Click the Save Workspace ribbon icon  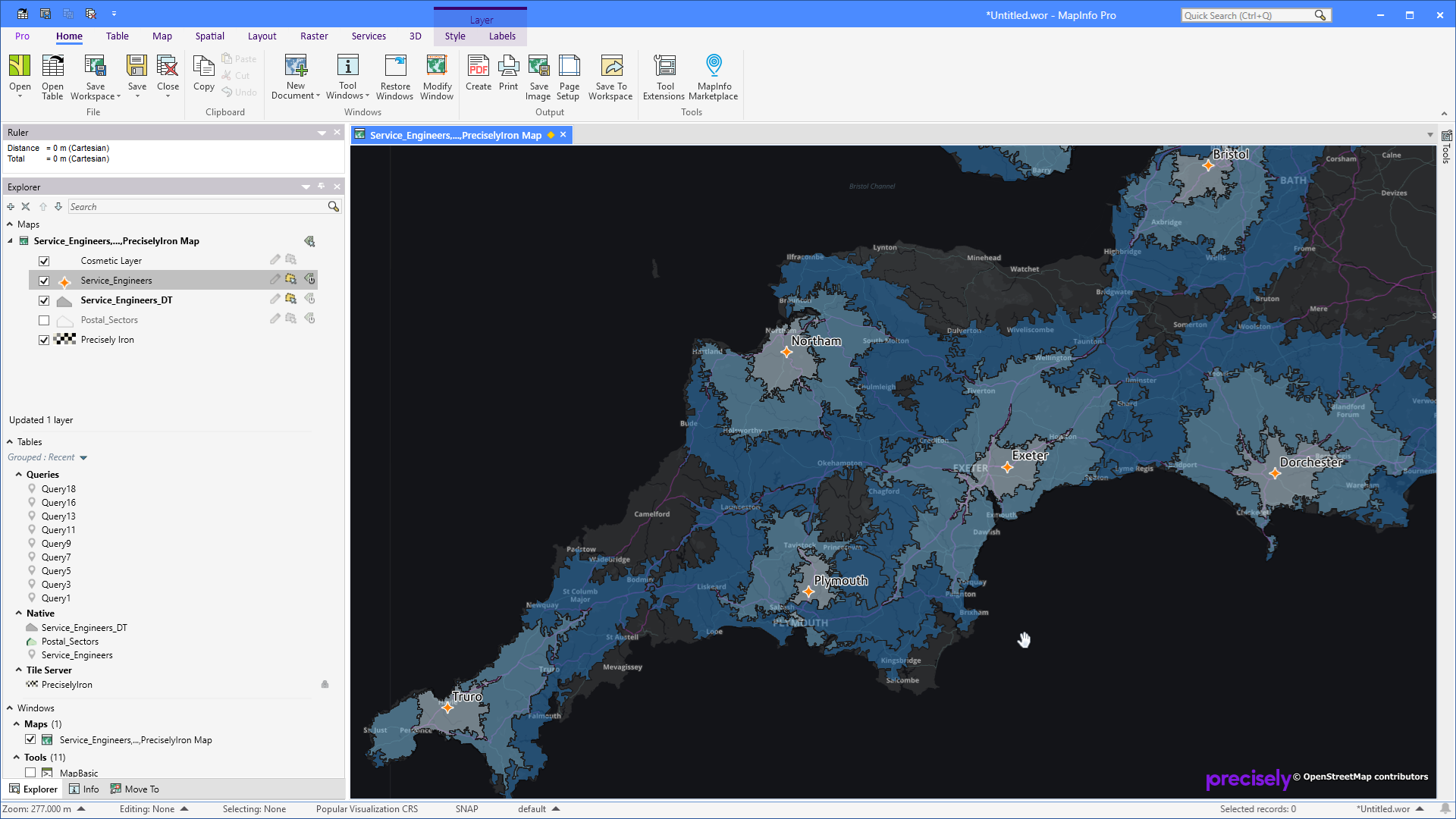95,66
